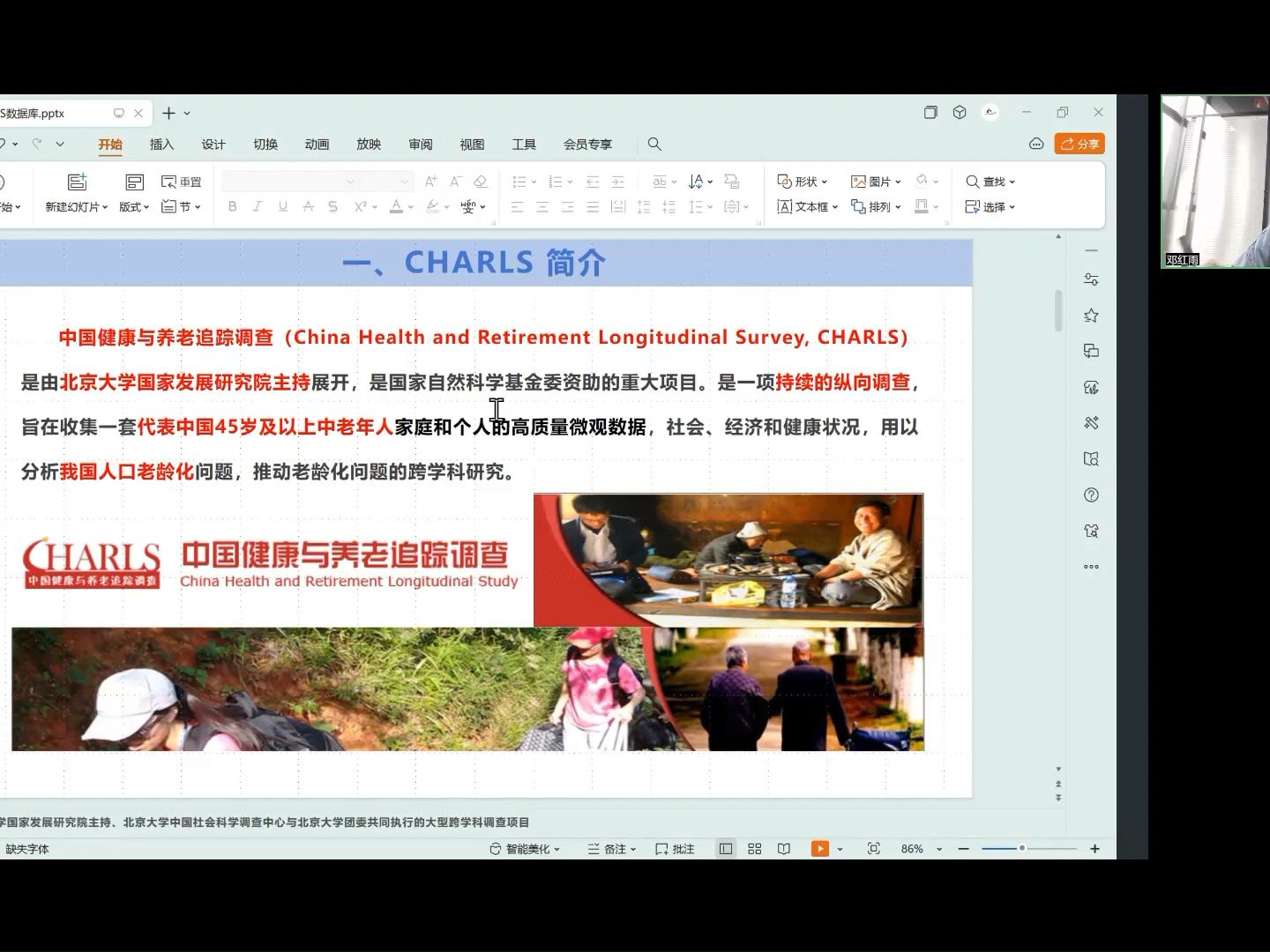
Task: Switch to slide sorter grid view
Action: click(755, 849)
